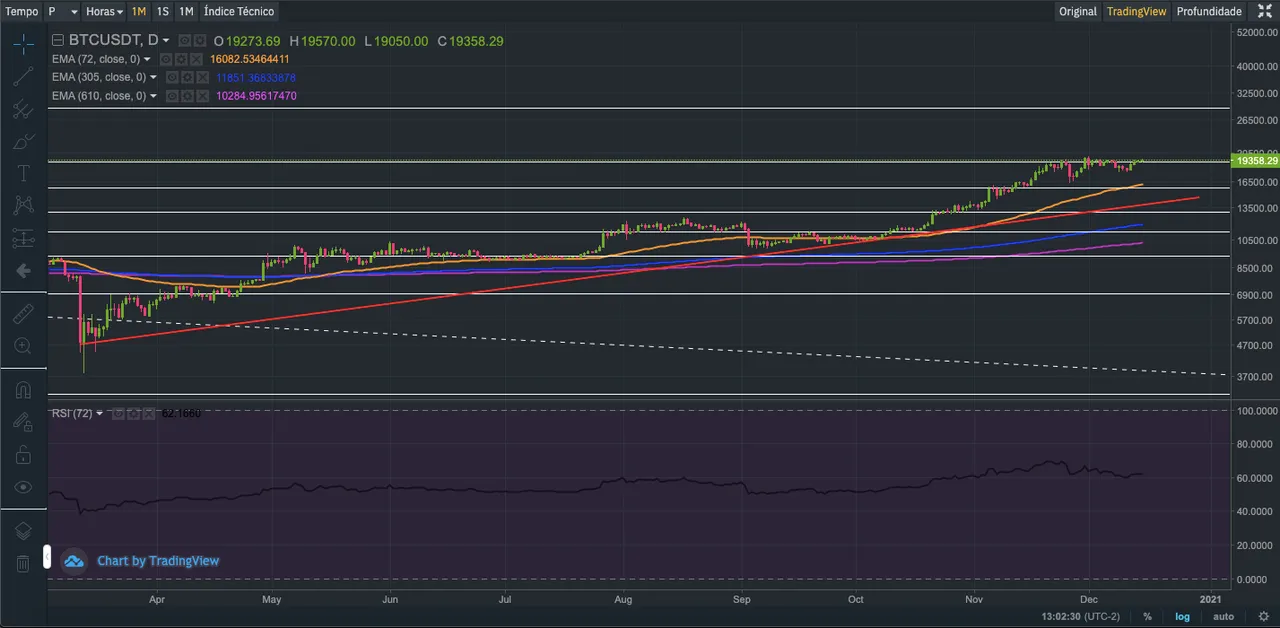The image size is (1280, 628).
Task: Expand the RSI (72) dropdown arrow
Action: pyautogui.click(x=100, y=413)
